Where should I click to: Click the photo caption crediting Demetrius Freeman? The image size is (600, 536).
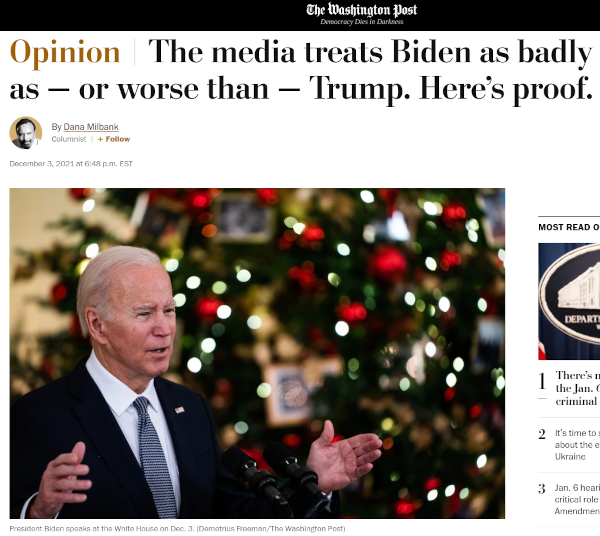(177, 528)
